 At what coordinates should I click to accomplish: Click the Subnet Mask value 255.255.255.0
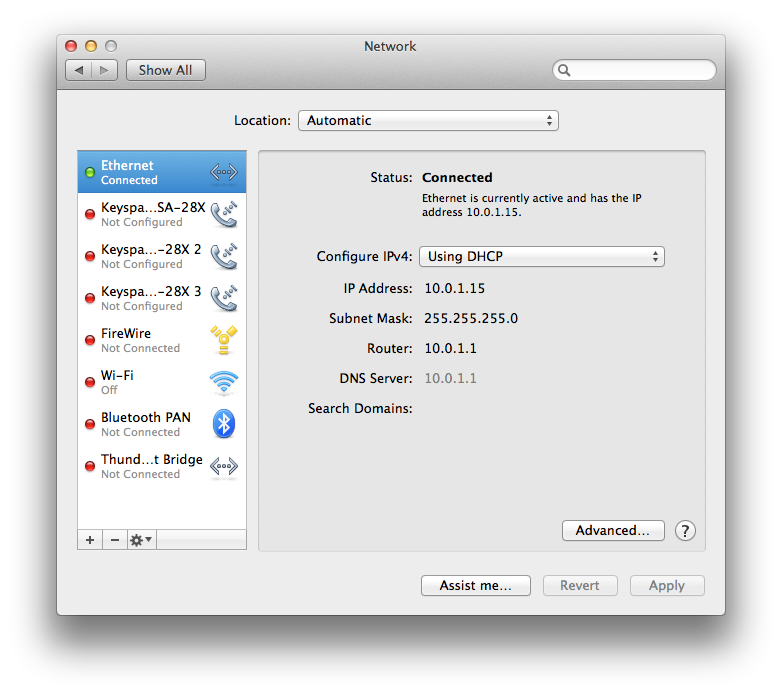[471, 318]
